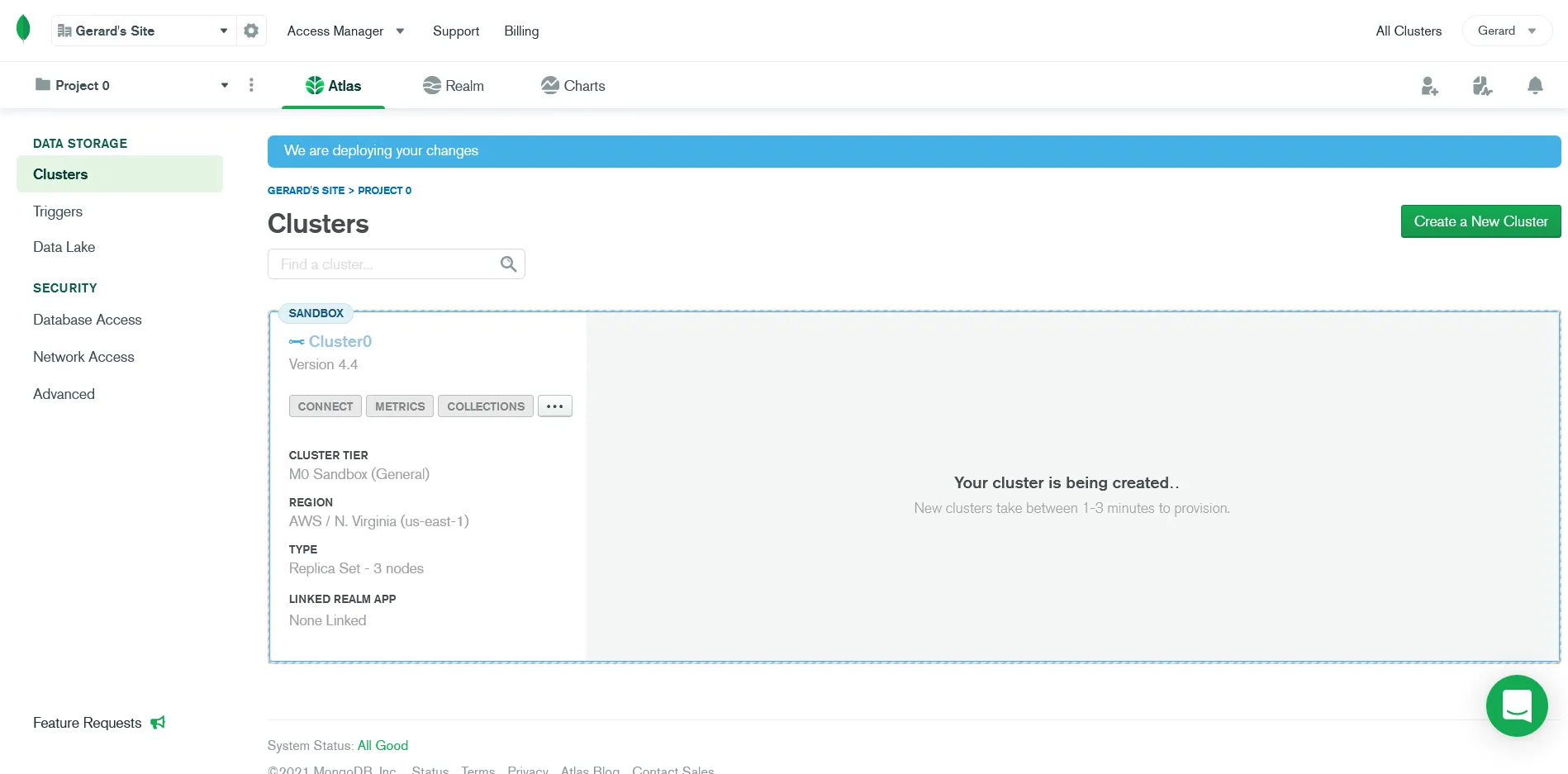Image resolution: width=1568 pixels, height=774 pixels.
Task: Click the Atlas tab leaf icon
Action: (x=315, y=85)
